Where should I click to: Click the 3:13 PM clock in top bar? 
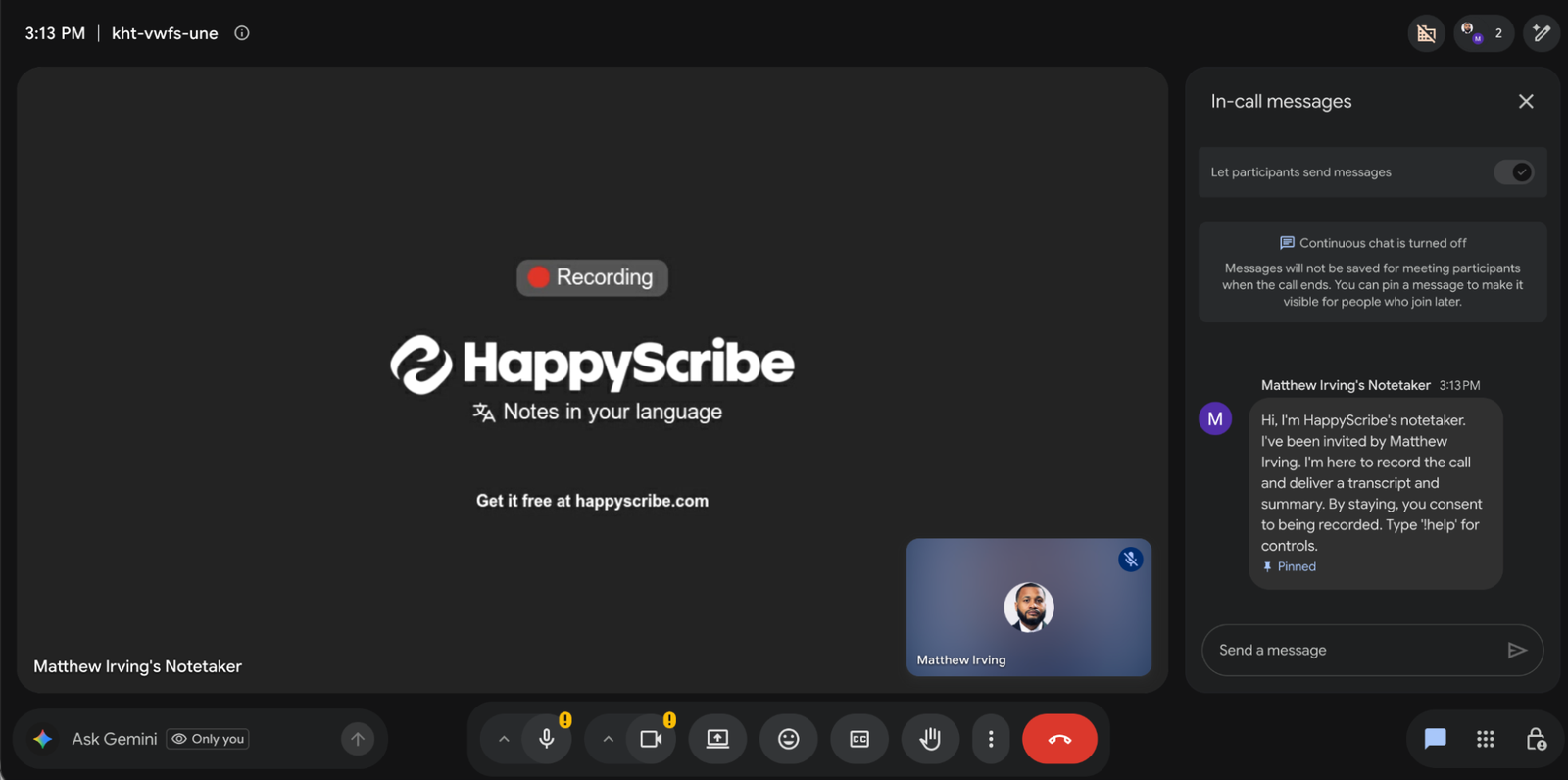[55, 33]
